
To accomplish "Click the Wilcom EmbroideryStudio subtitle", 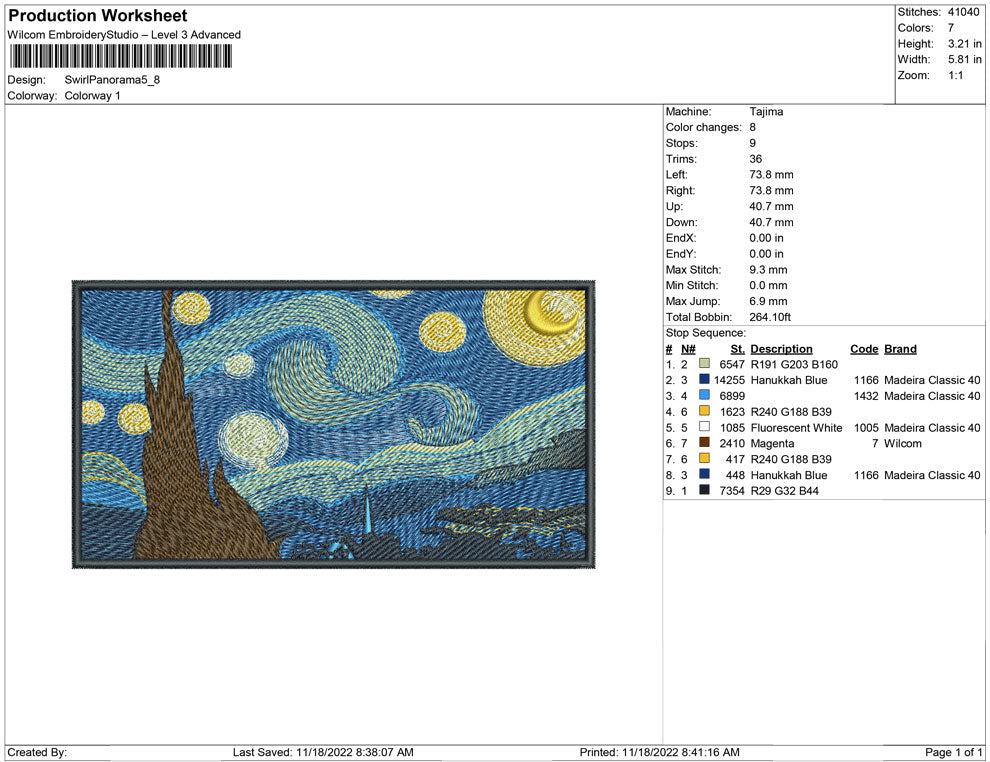I will pyautogui.click(x=124, y=35).
